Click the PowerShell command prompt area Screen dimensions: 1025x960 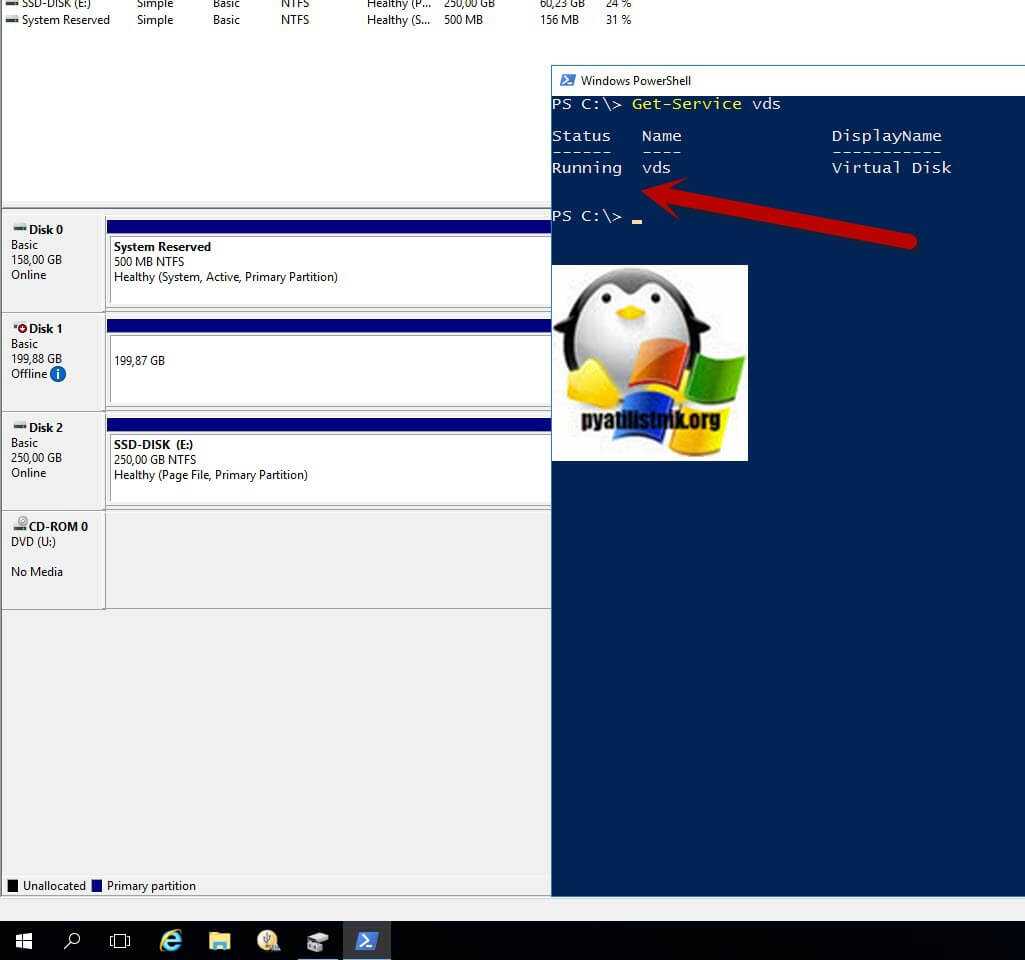coord(637,216)
